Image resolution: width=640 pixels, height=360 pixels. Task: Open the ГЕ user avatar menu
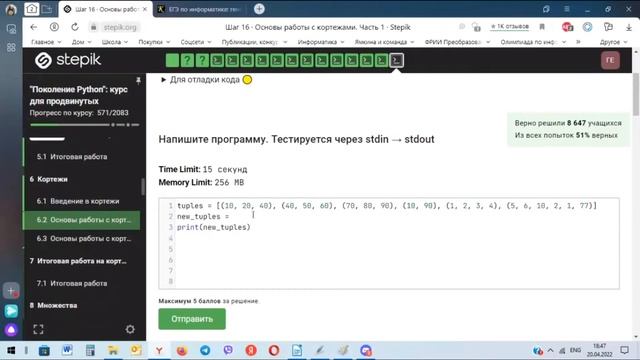[610, 60]
